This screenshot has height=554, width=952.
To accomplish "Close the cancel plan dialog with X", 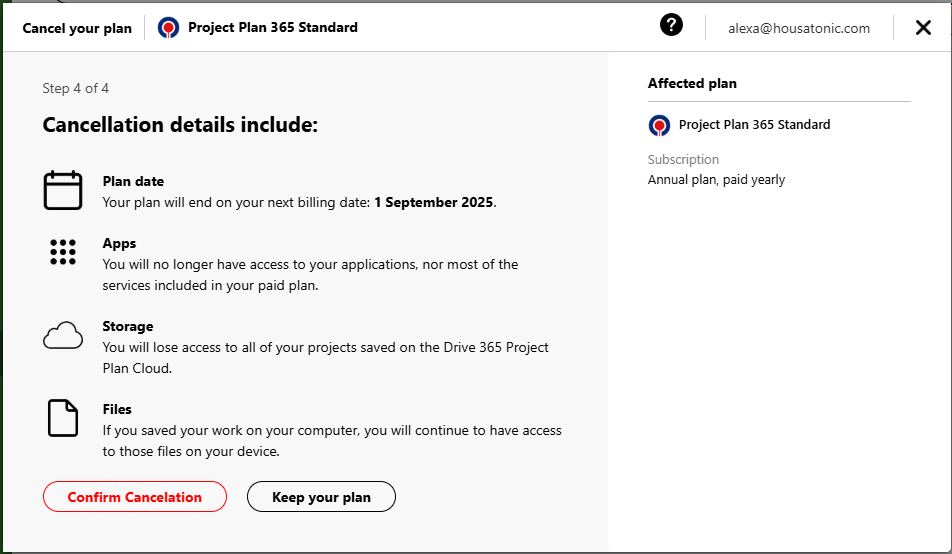I will 923,27.
